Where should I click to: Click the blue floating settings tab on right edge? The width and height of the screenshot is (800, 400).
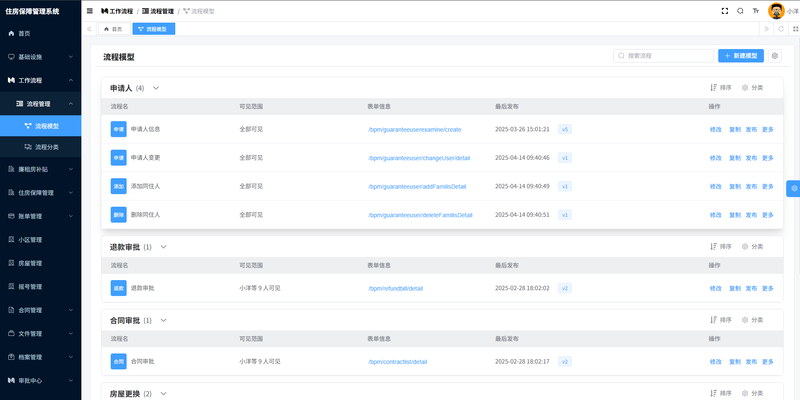793,188
